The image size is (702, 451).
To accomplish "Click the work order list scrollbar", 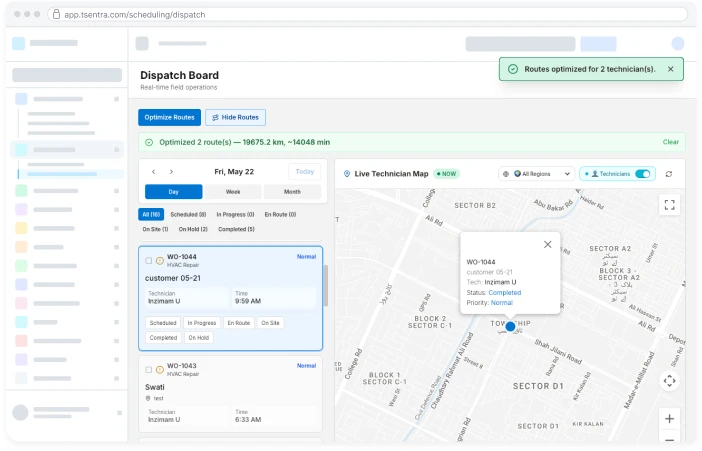I will pyautogui.click(x=326, y=286).
